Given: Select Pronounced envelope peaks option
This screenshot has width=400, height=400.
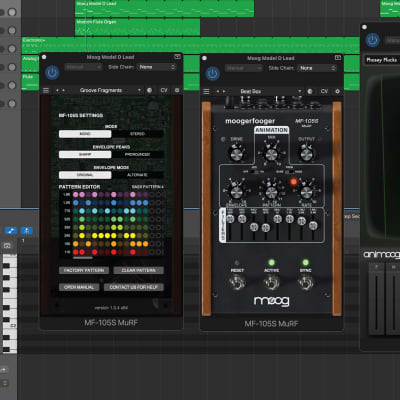Looking at the screenshot, I should pos(137,155).
